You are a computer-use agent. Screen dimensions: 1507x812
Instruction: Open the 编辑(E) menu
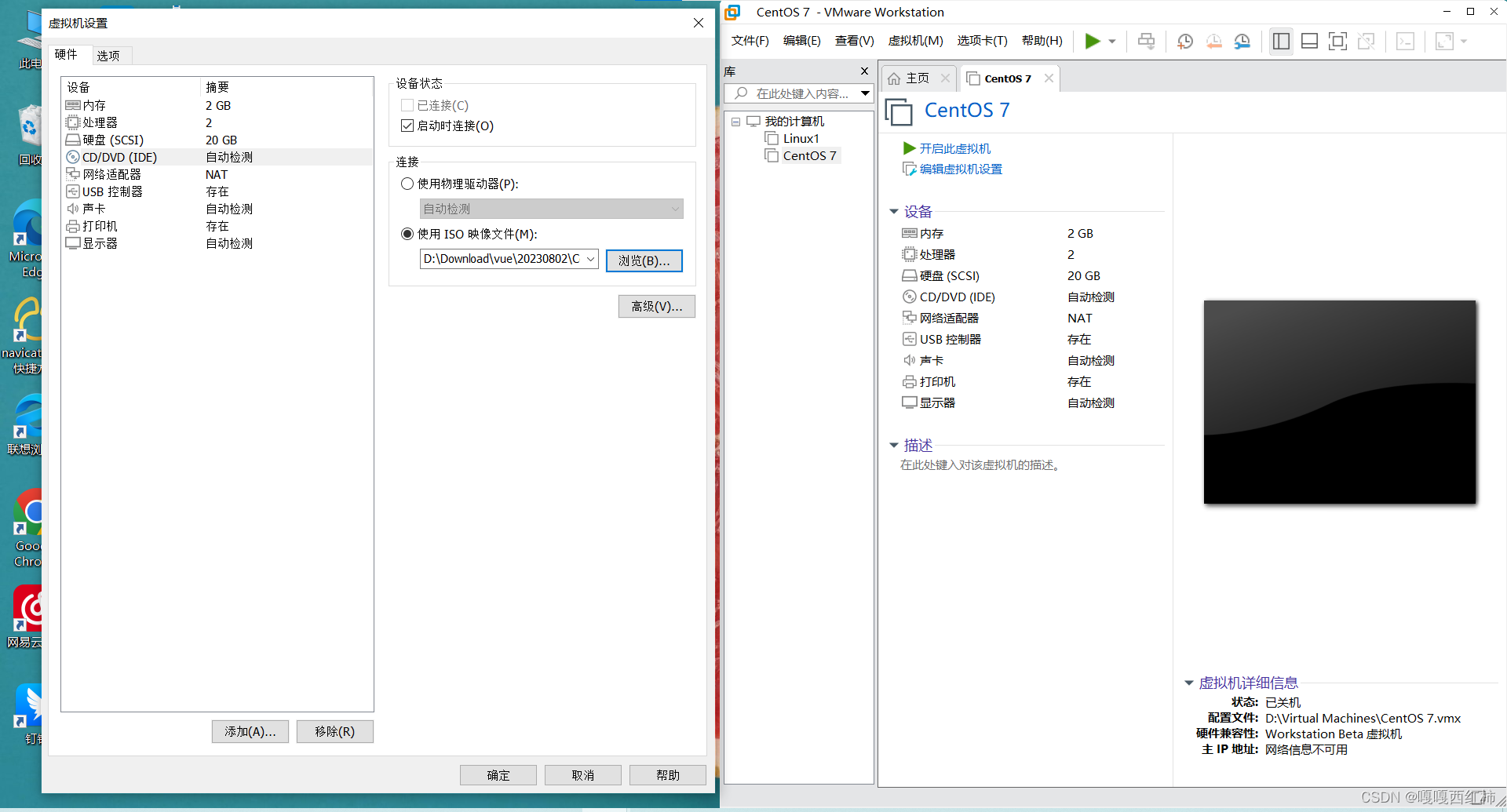point(801,41)
